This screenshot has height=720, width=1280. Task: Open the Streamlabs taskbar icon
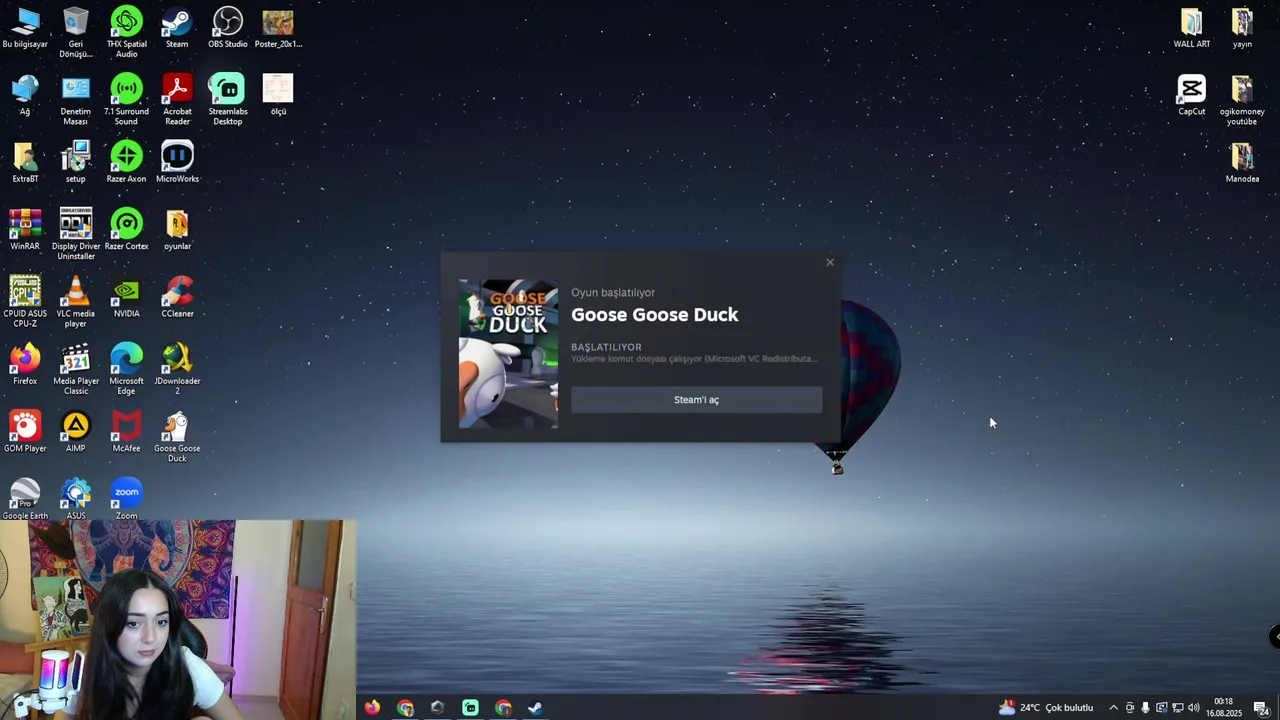470,708
